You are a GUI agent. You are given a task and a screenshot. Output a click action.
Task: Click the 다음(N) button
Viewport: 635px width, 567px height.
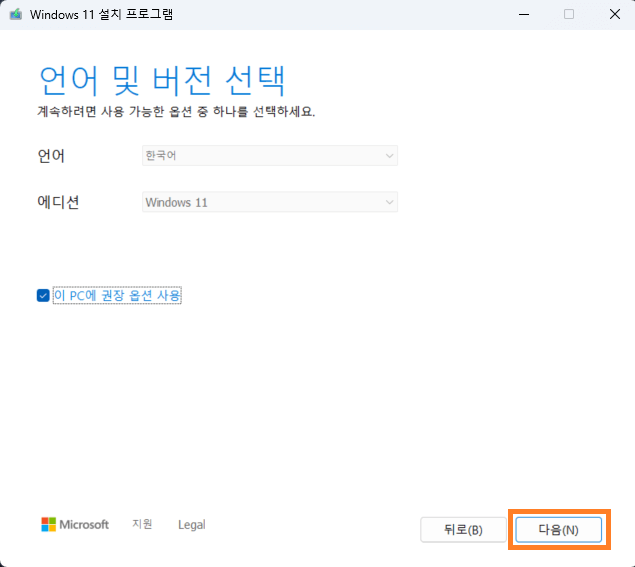(558, 529)
